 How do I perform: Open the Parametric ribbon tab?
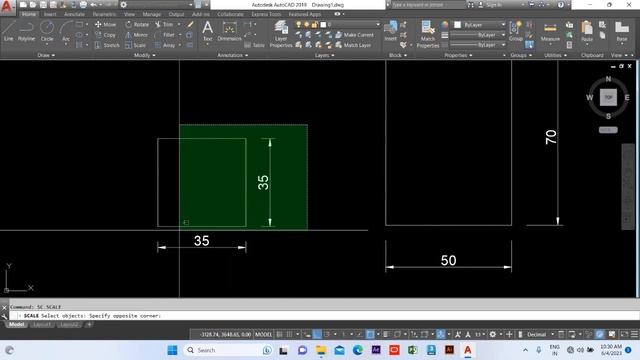click(x=104, y=14)
